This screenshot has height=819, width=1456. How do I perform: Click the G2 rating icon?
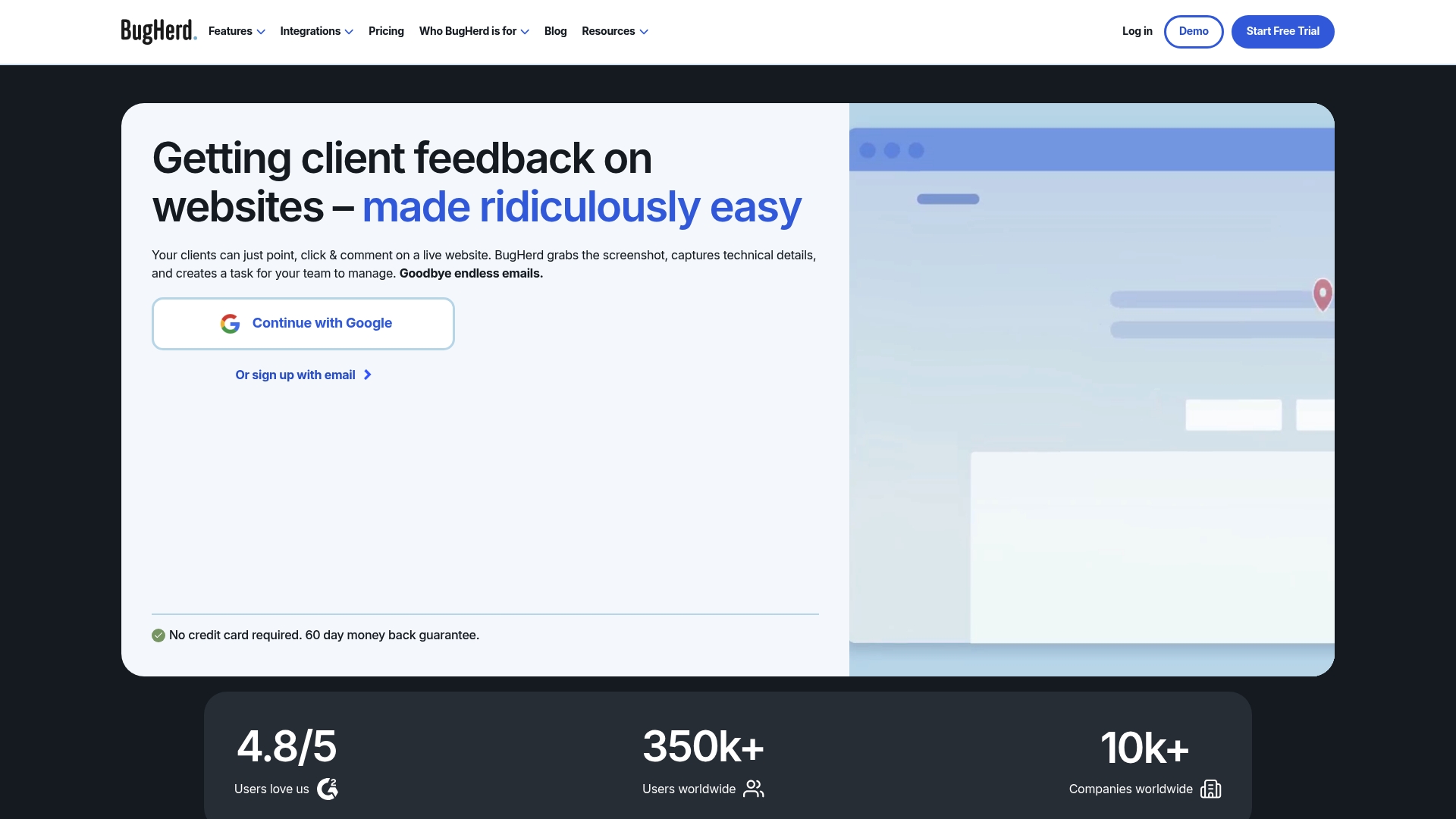328,789
